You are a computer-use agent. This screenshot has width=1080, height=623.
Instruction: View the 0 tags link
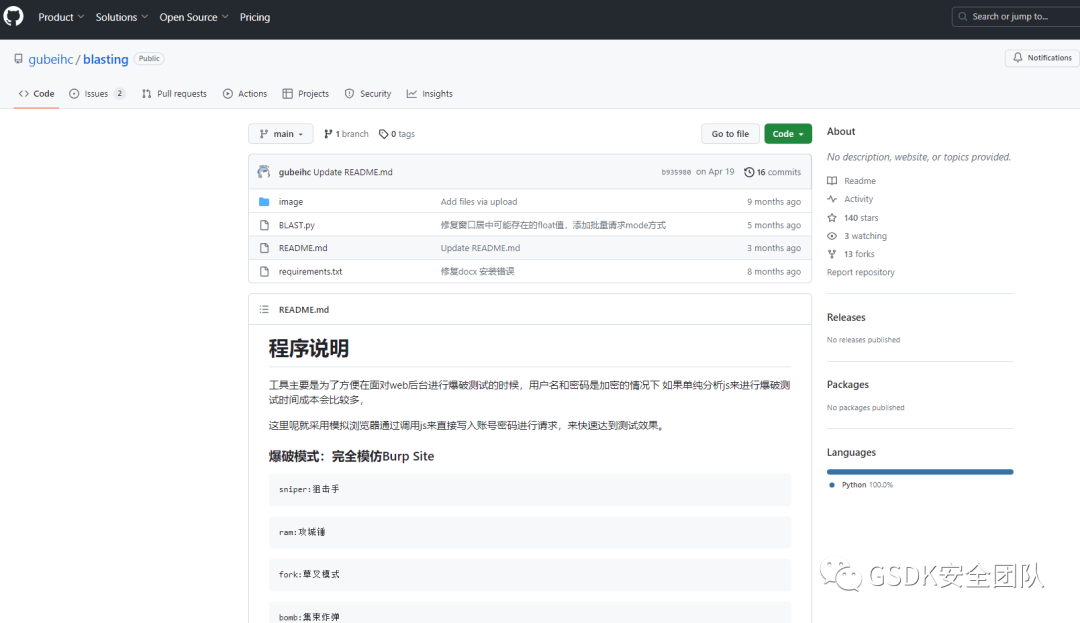click(x=397, y=134)
